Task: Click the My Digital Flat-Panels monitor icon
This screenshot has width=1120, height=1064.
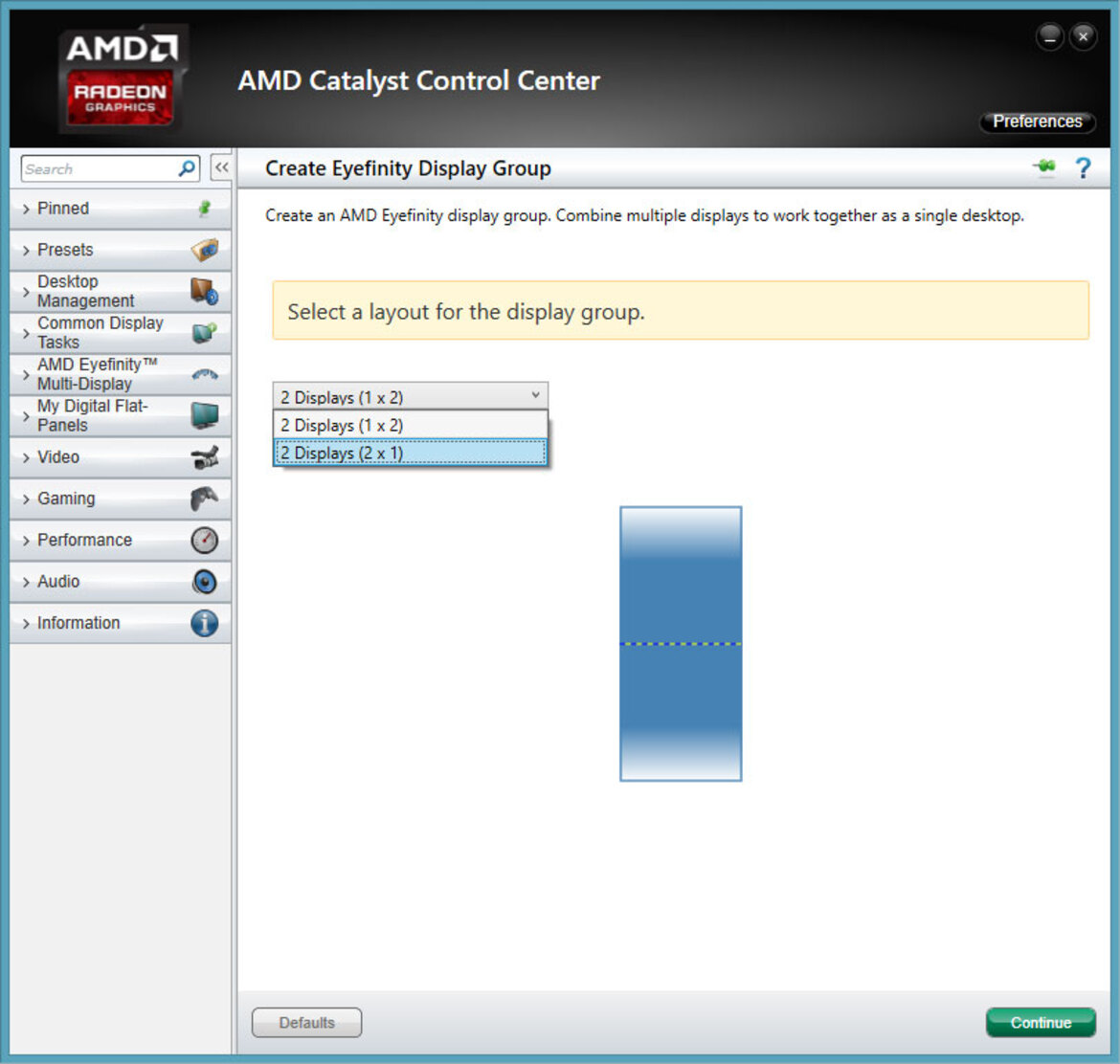Action: click(x=205, y=415)
